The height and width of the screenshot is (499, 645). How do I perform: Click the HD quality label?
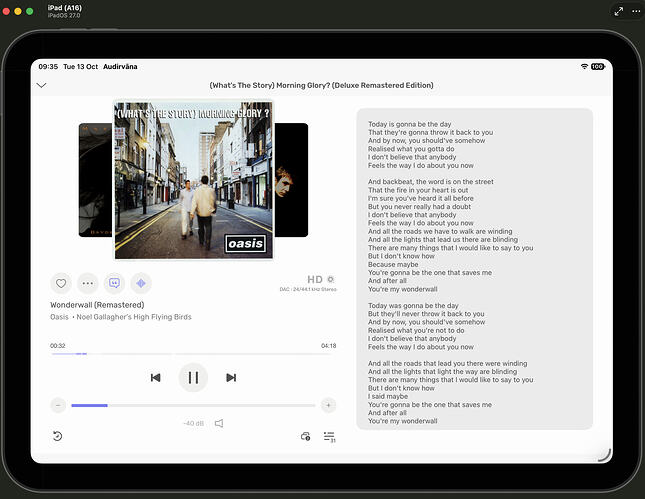315,279
